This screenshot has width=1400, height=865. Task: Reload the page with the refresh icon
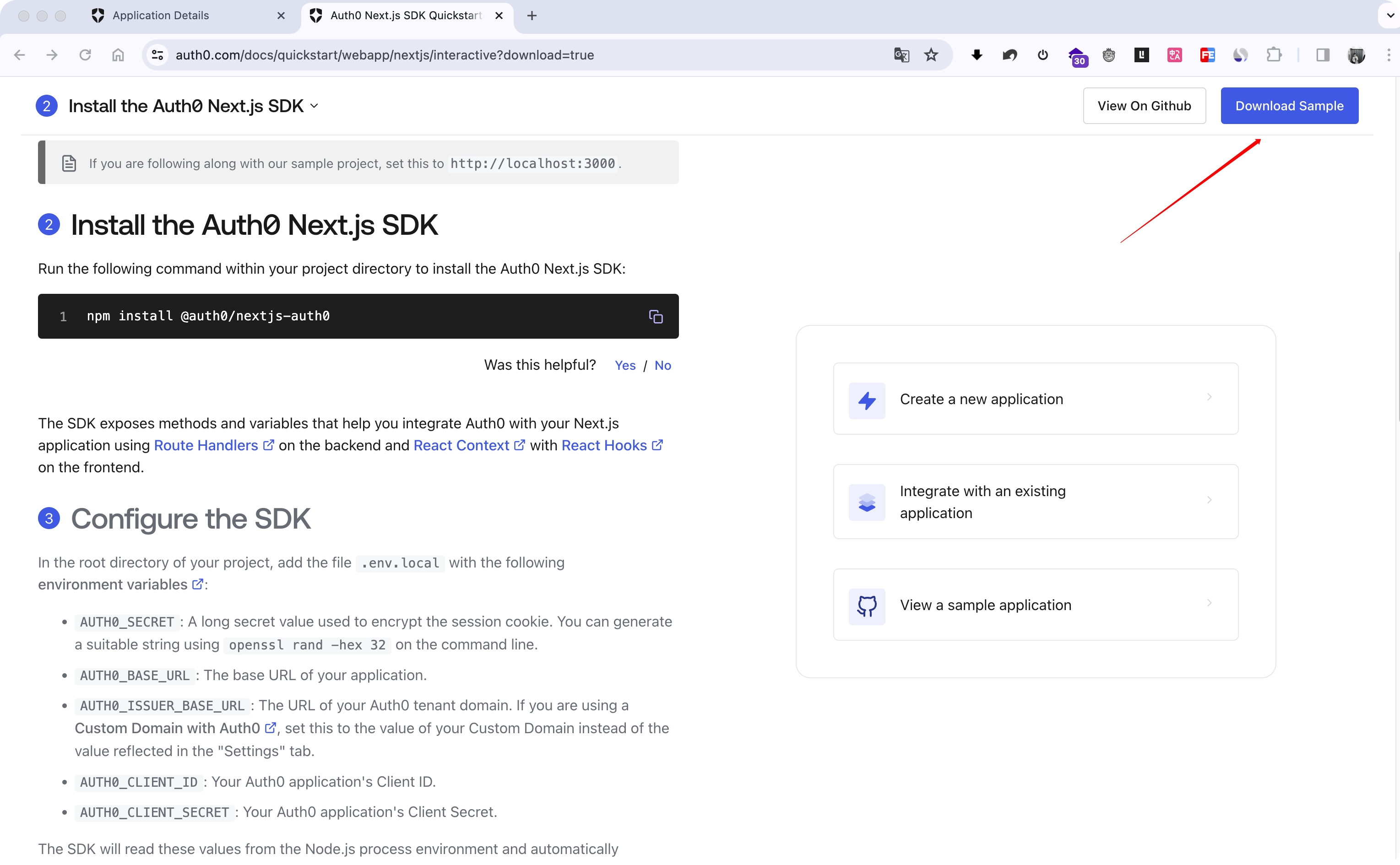click(85, 55)
